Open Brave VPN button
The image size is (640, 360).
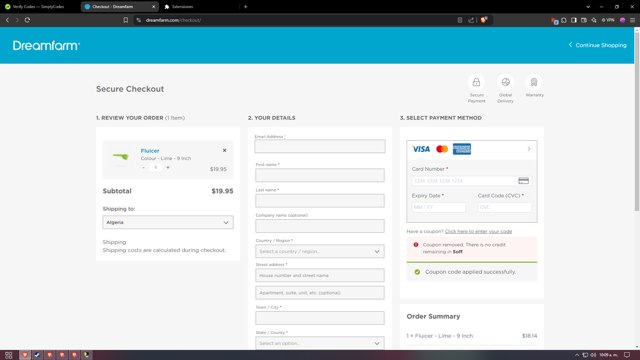[x=608, y=20]
